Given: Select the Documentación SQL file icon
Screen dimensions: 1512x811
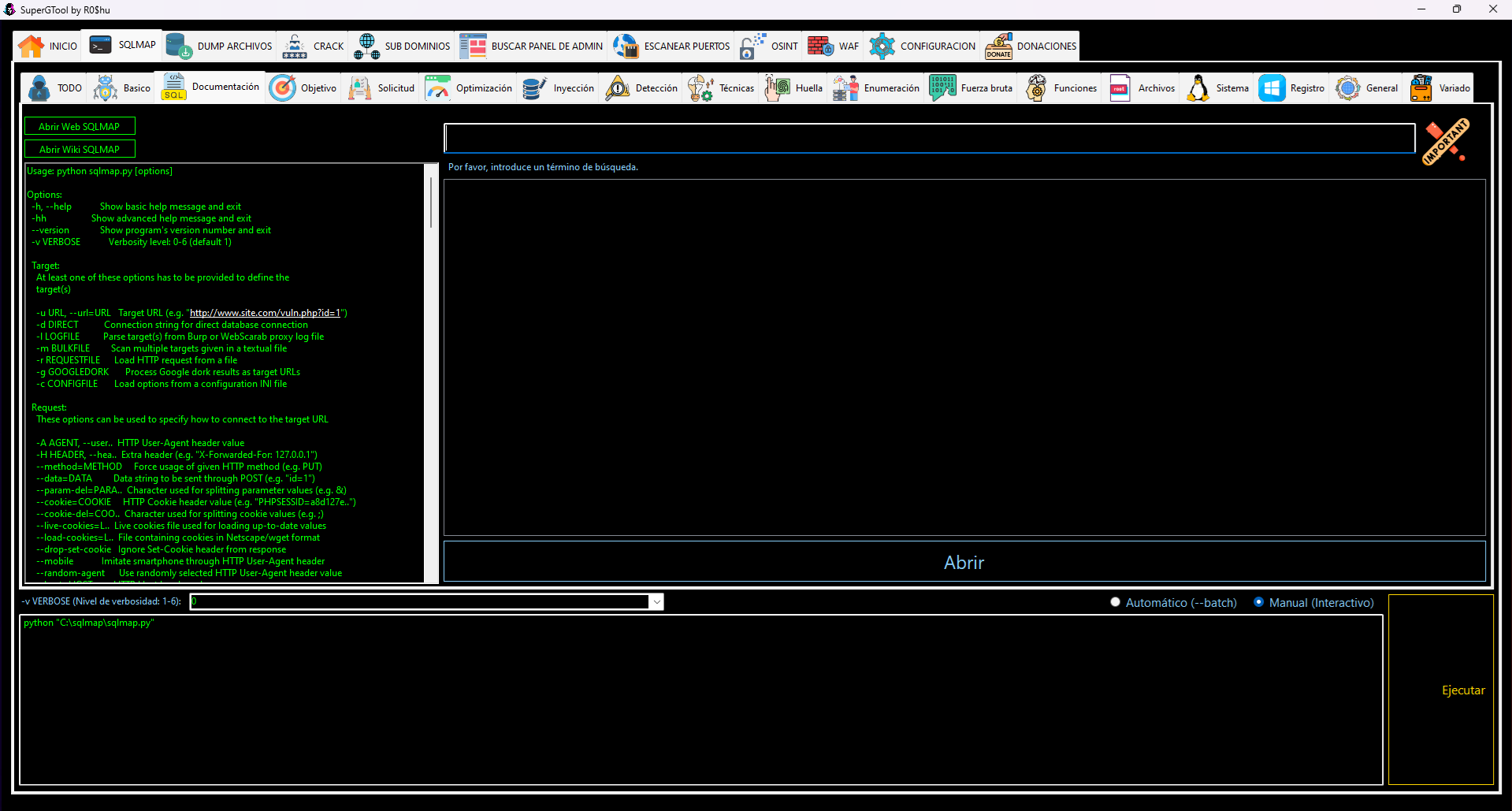Looking at the screenshot, I should [173, 87].
